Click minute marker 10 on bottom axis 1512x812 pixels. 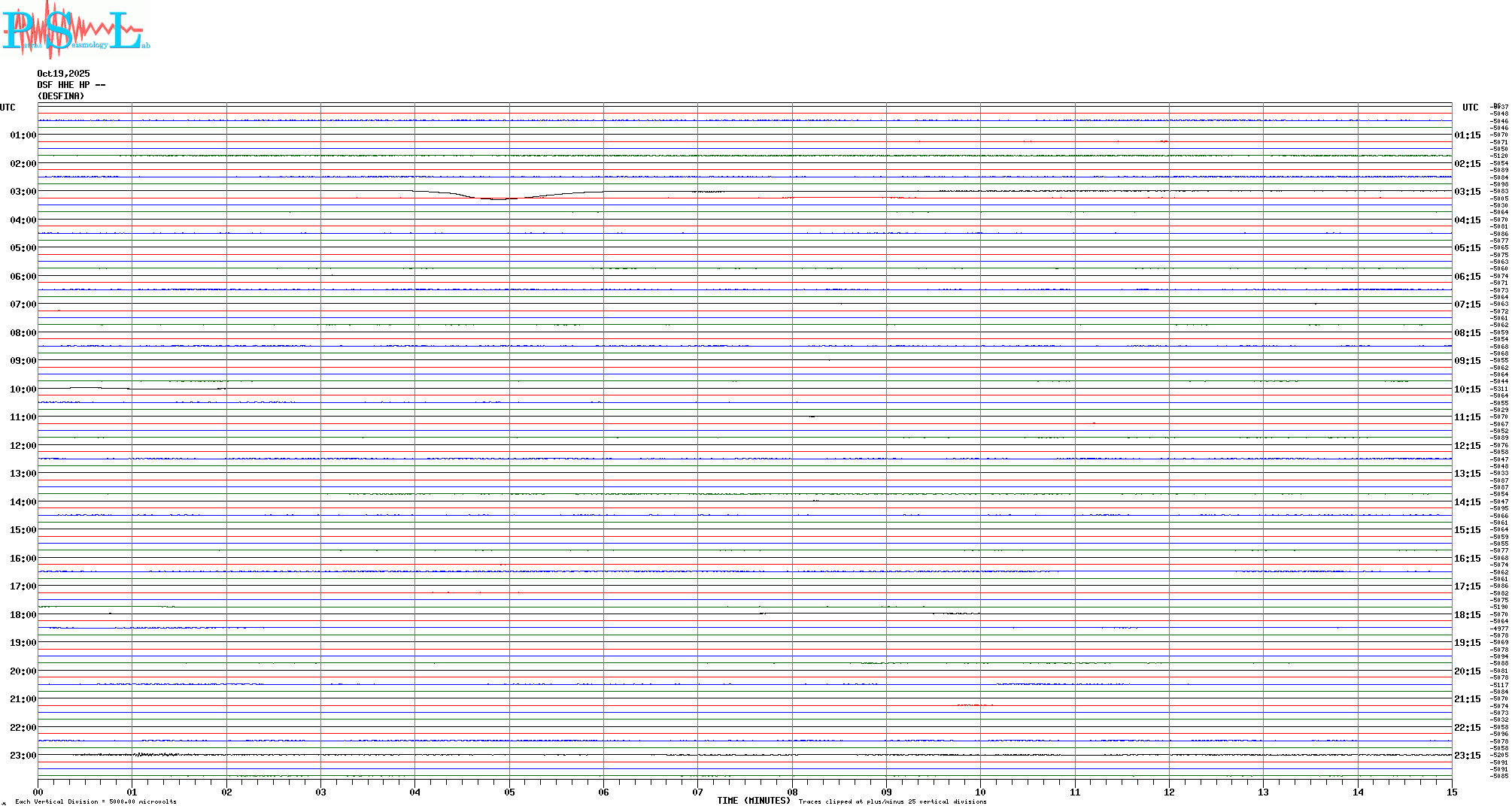point(980,792)
